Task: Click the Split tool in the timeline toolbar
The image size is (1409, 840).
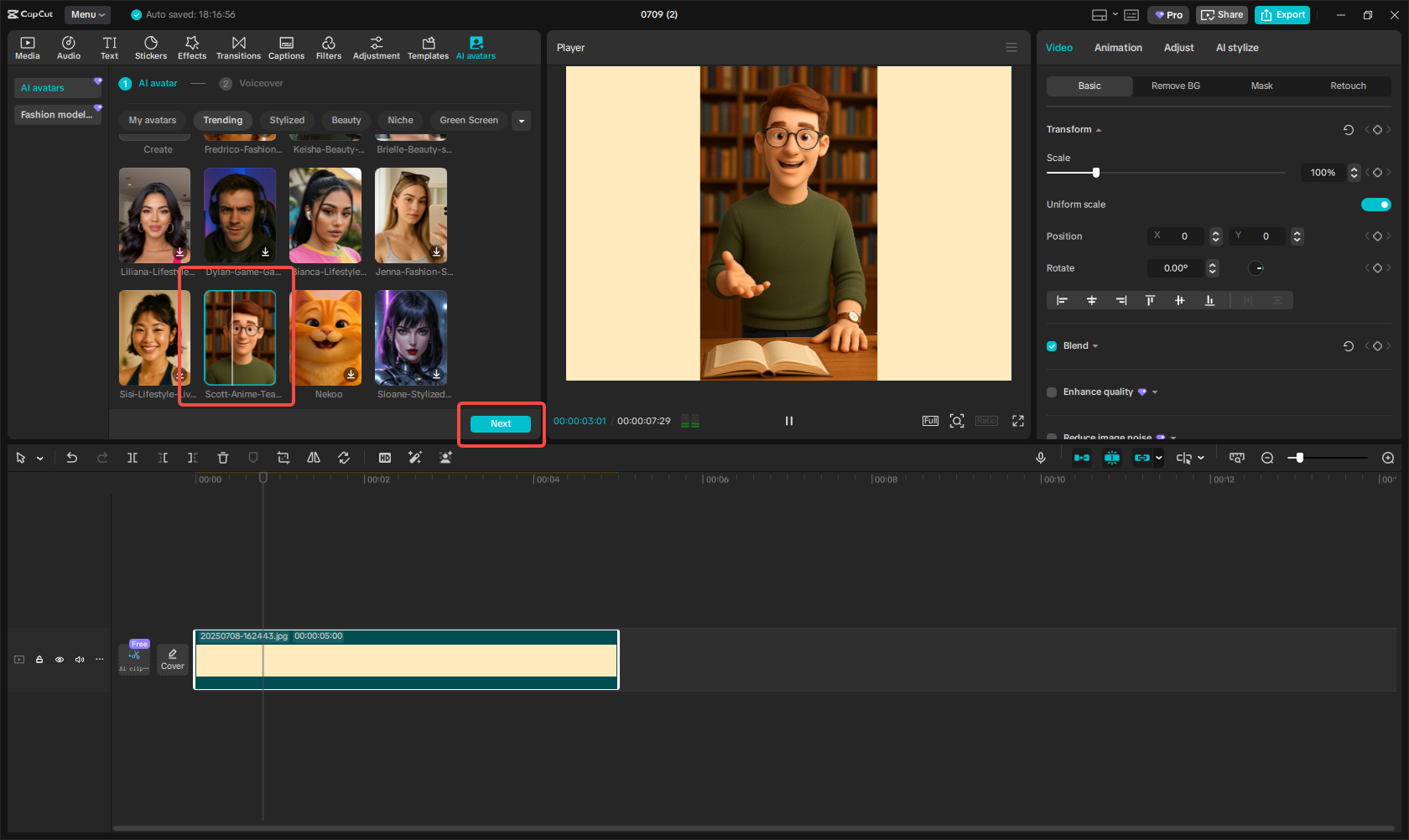Action: pos(133,458)
